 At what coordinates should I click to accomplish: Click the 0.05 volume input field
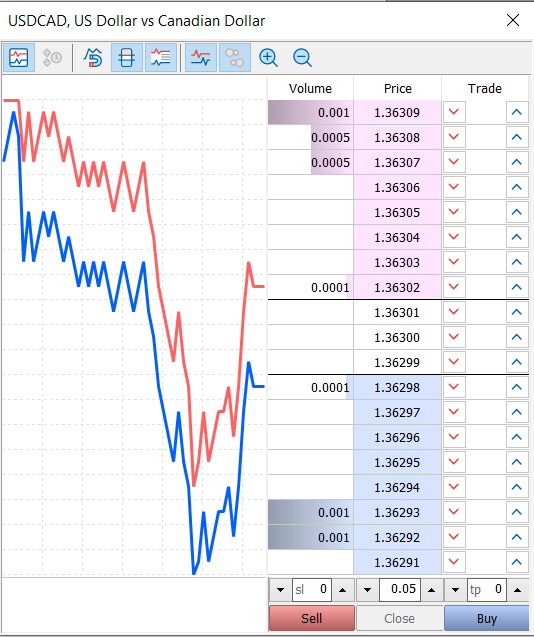coord(400,590)
